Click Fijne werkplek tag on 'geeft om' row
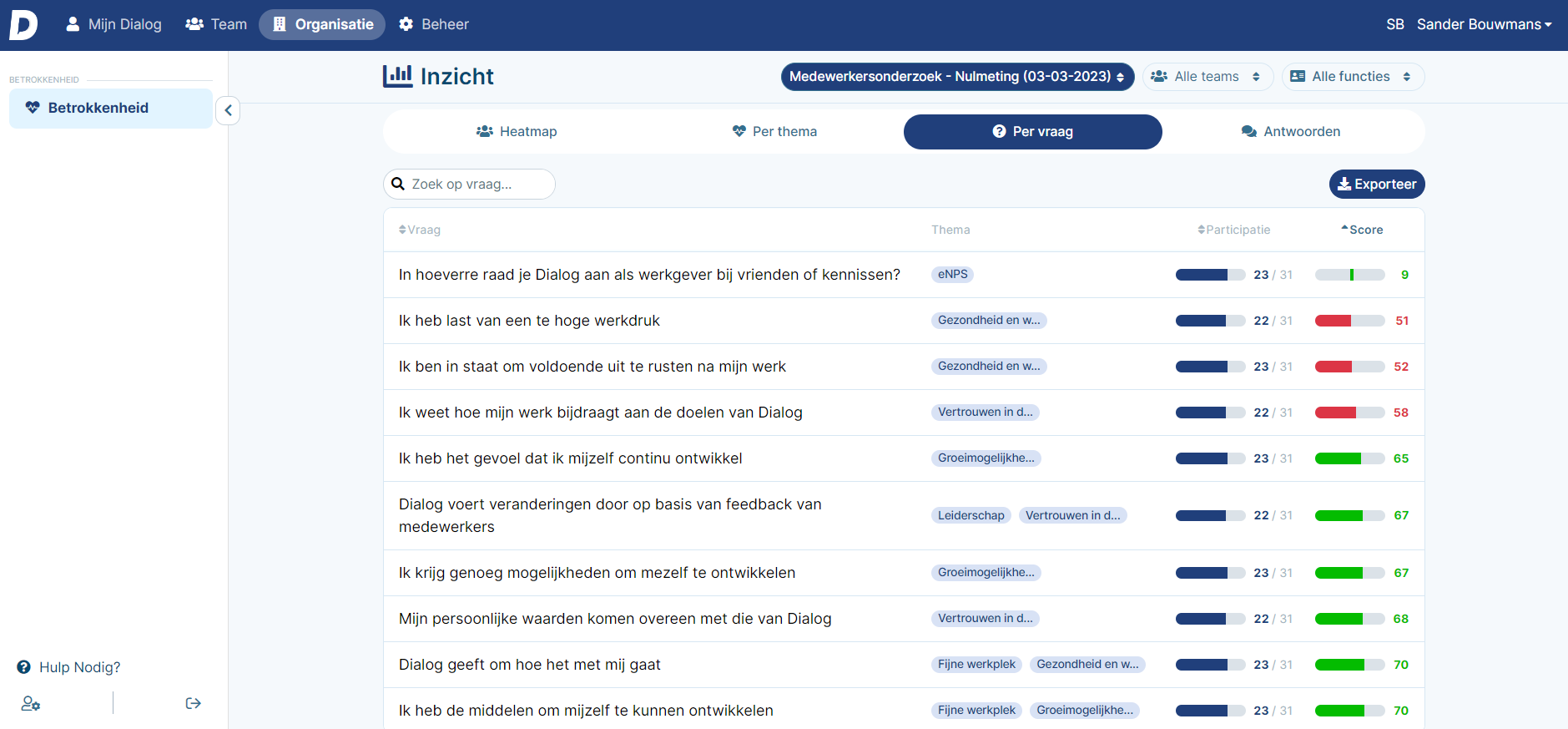 pos(976,665)
